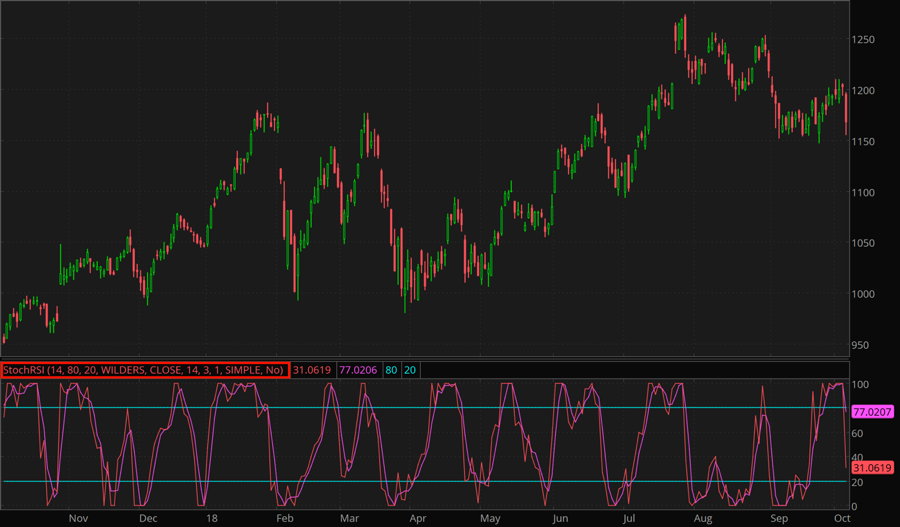Viewport: 900px width, 527px height.
Task: Click the 1250 price axis label
Action: coord(866,40)
